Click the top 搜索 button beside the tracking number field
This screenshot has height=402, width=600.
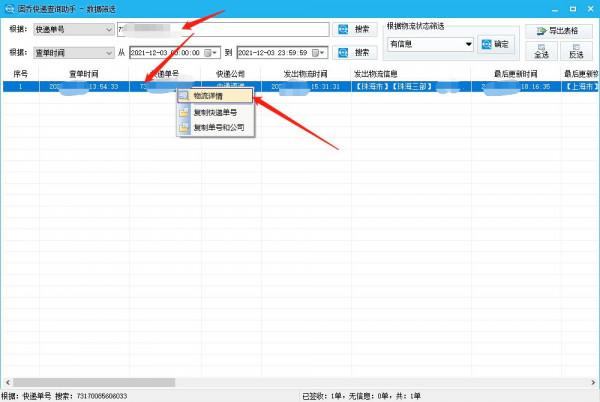tap(355, 29)
